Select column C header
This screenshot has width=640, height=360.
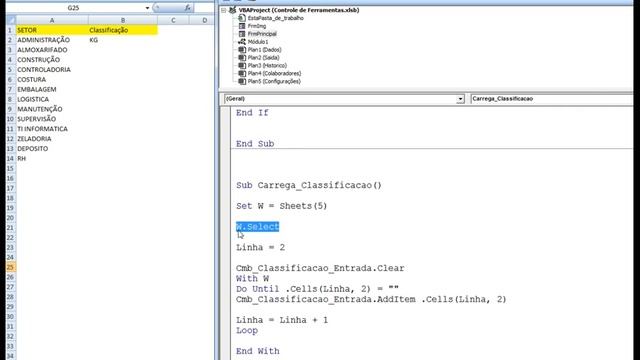tap(173, 20)
